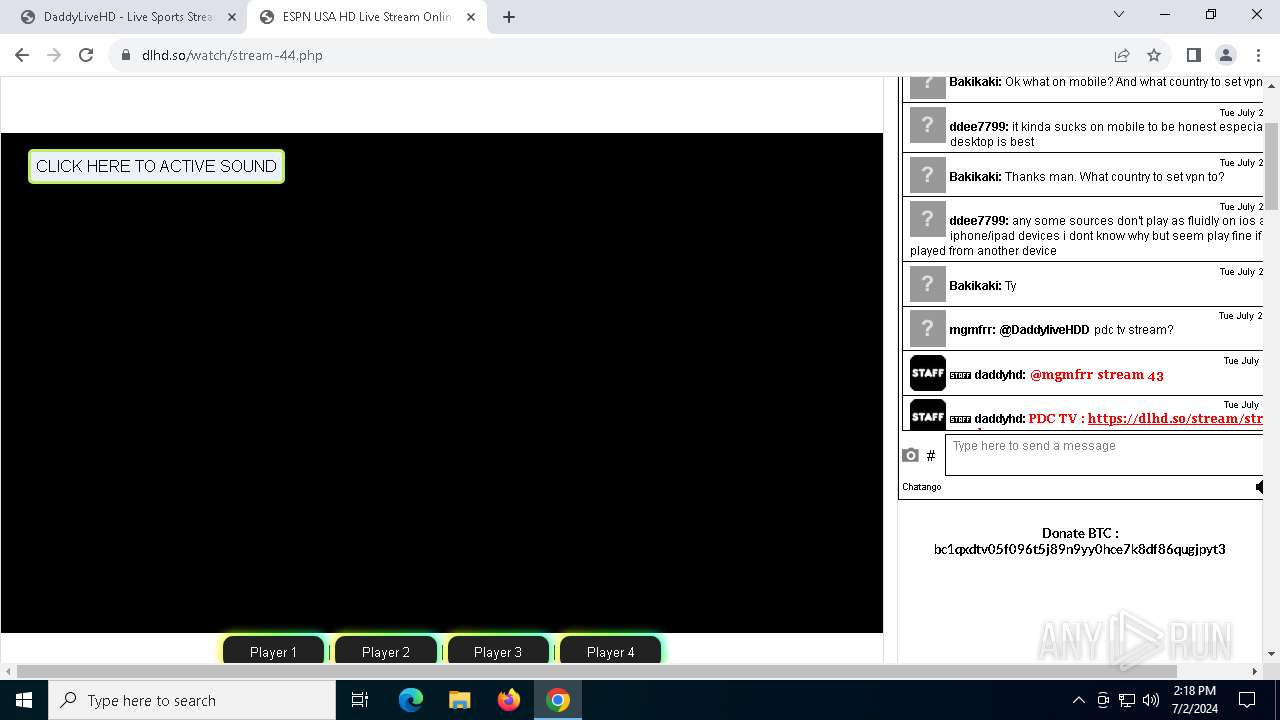Click the page scroll down arrow
Image resolution: width=1280 pixels, height=720 pixels.
1272,654
